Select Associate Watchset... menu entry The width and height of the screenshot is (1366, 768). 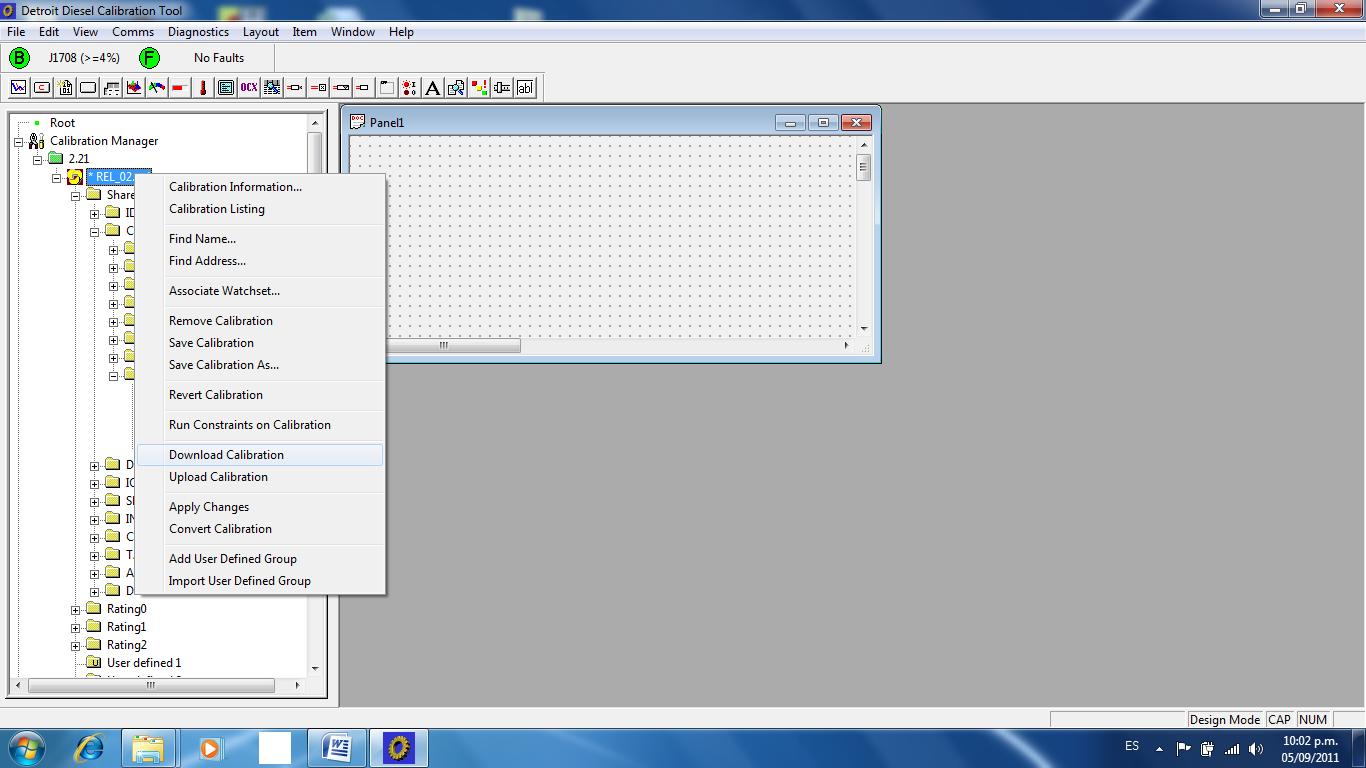pyautogui.click(x=260, y=291)
